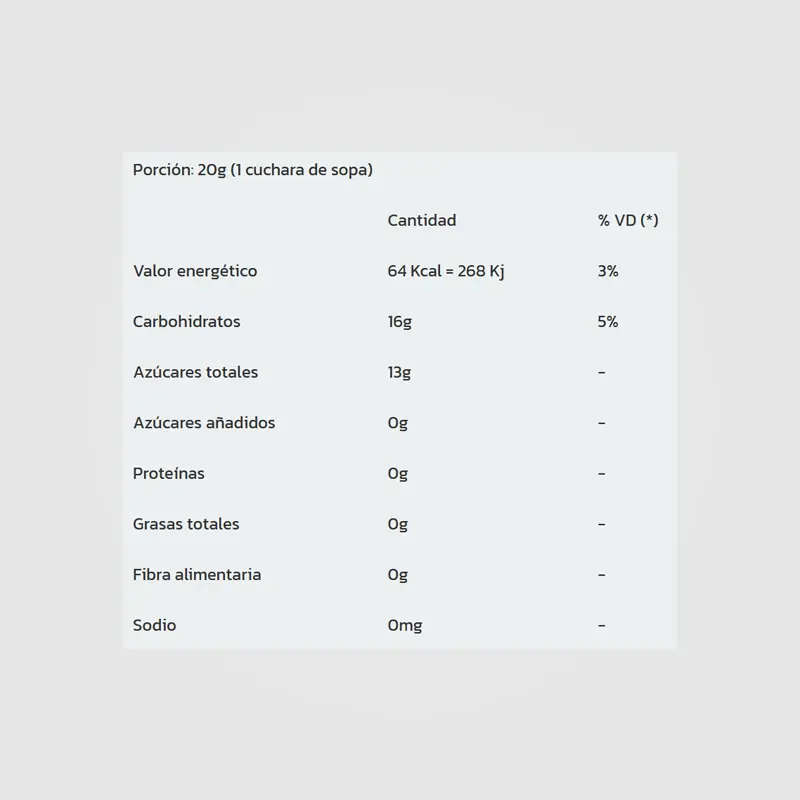Select the Cantidad column header

pyautogui.click(x=421, y=220)
